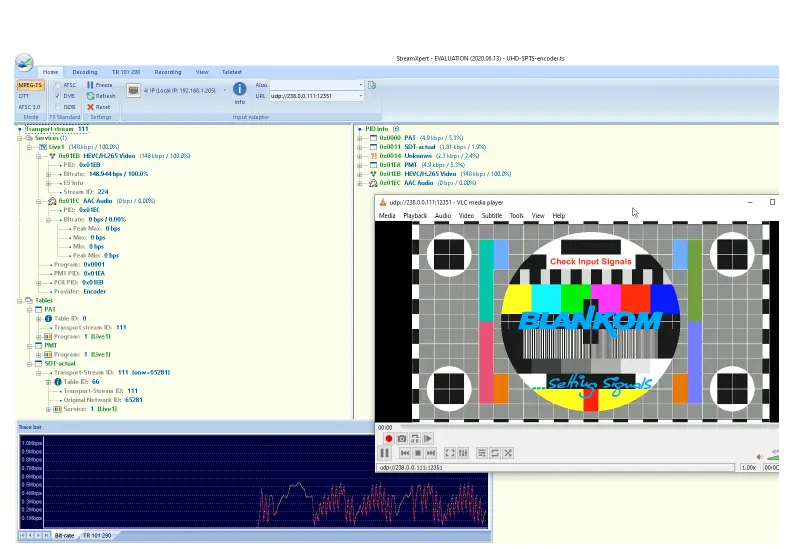804x549 pixels.
Task: Open the TR 101 290 ribbon tab
Action: [126, 72]
